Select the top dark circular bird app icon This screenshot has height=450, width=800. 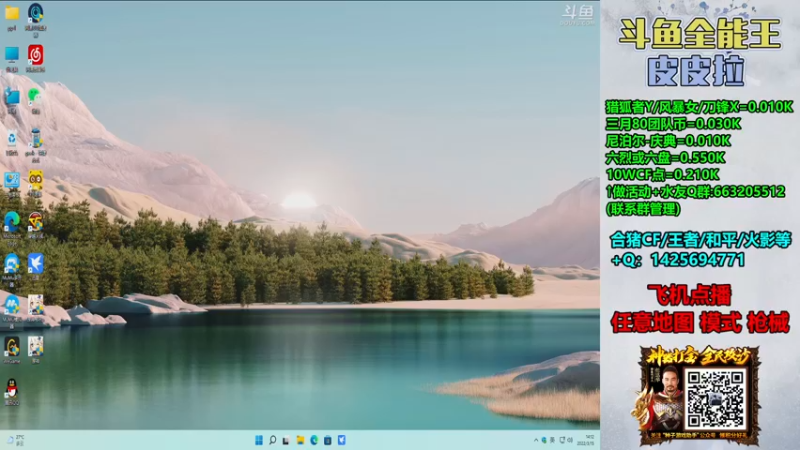pyautogui.click(x=35, y=13)
